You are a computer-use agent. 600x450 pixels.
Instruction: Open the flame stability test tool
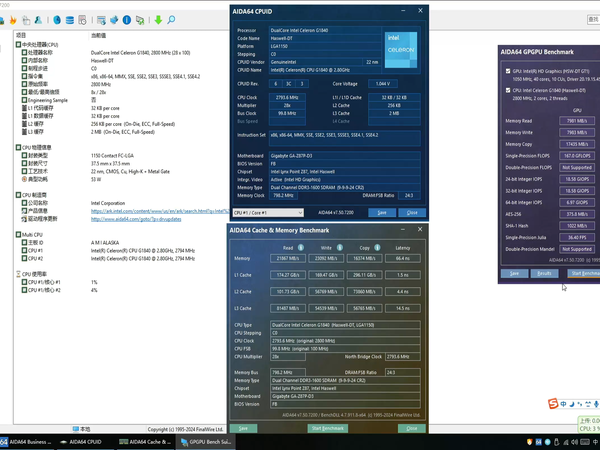(13, 20)
